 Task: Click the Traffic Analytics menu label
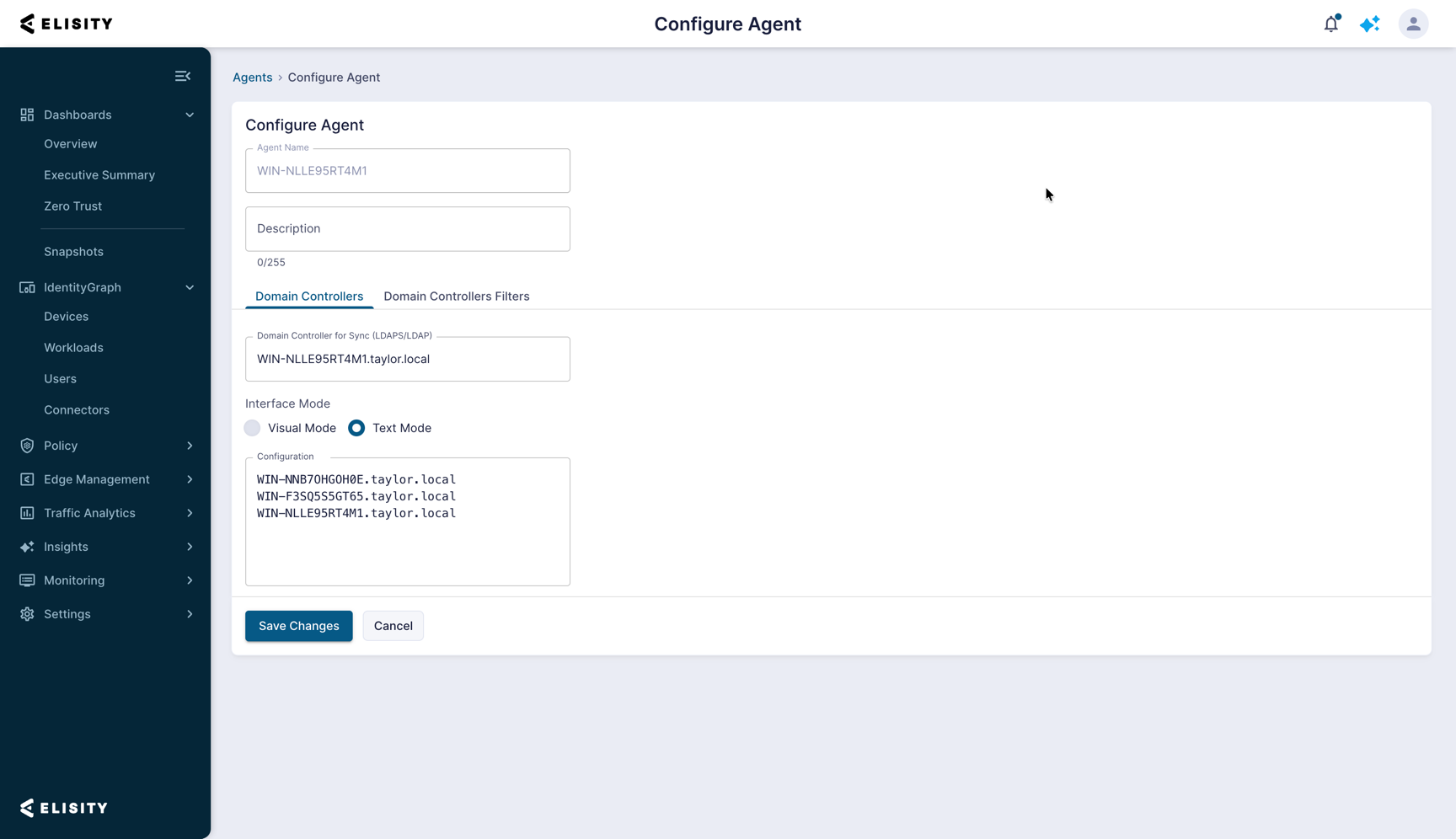[89, 513]
